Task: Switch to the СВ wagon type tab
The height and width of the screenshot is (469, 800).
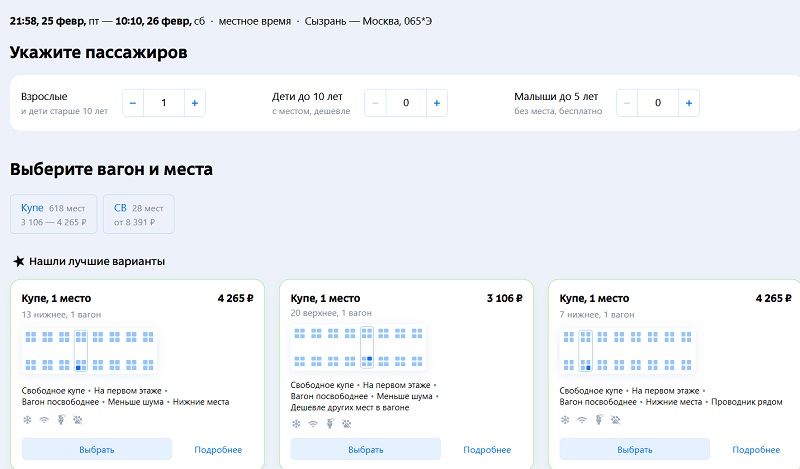Action: pyautogui.click(x=138, y=215)
